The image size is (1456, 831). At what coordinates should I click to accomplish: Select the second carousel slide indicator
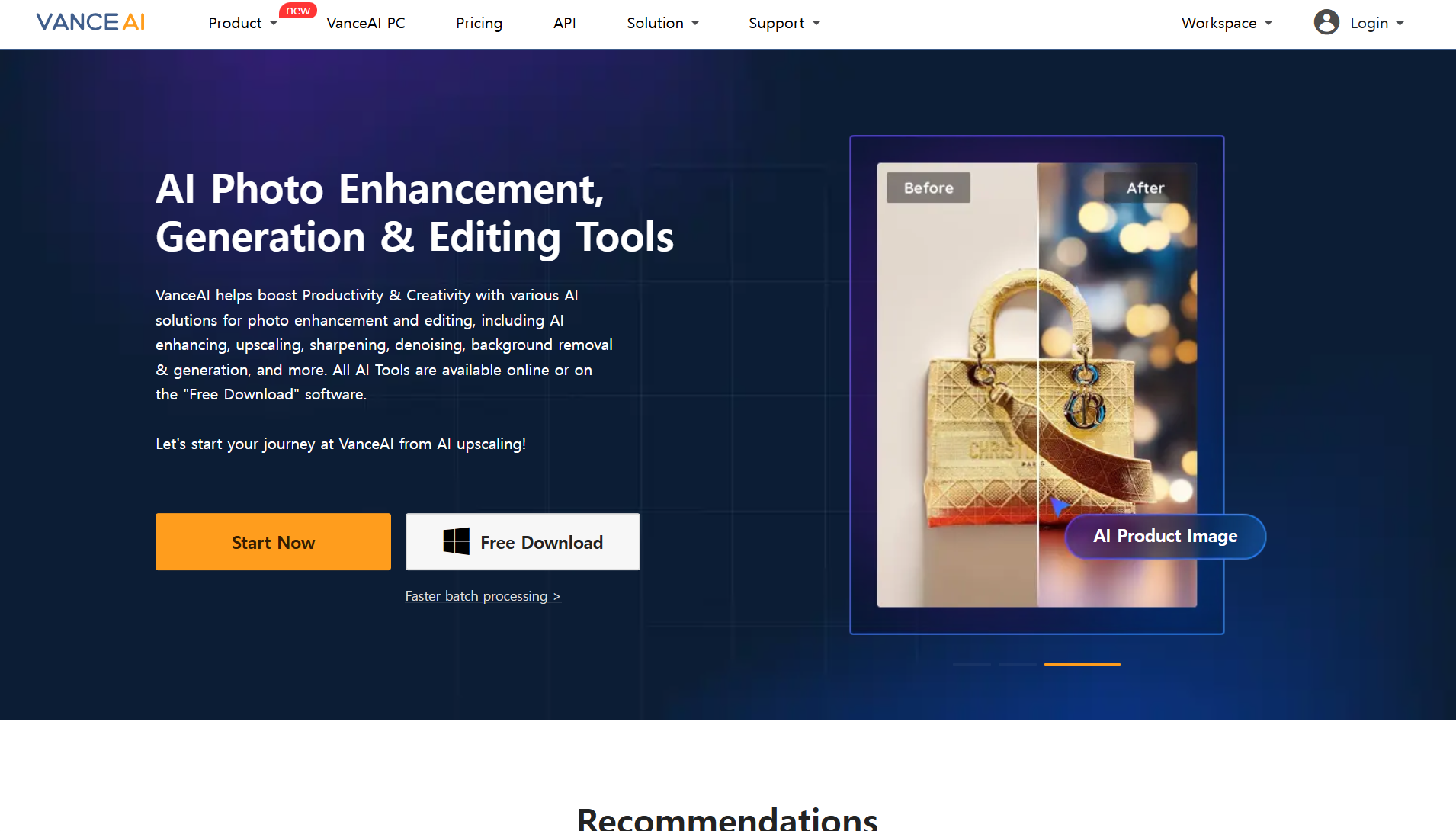click(1018, 664)
